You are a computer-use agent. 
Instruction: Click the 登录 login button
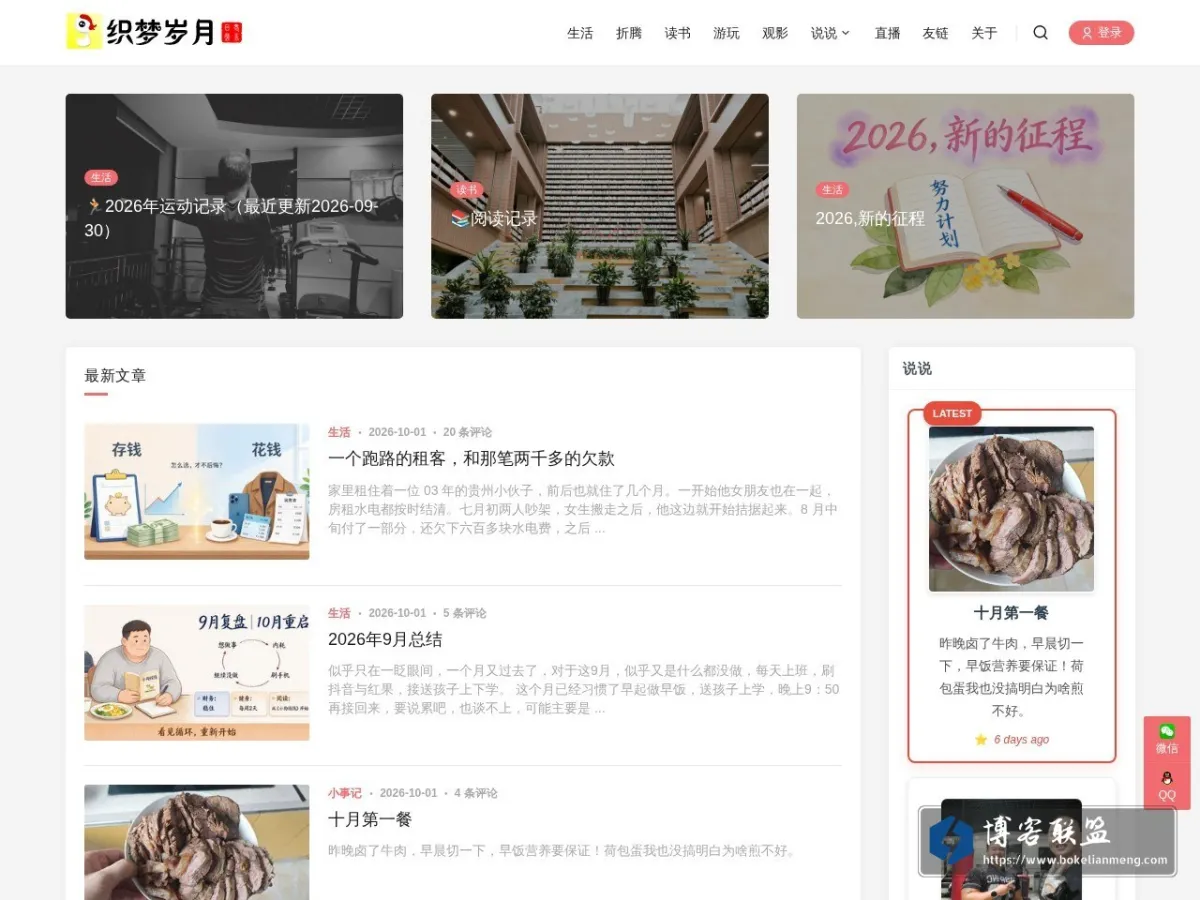pyautogui.click(x=1101, y=33)
